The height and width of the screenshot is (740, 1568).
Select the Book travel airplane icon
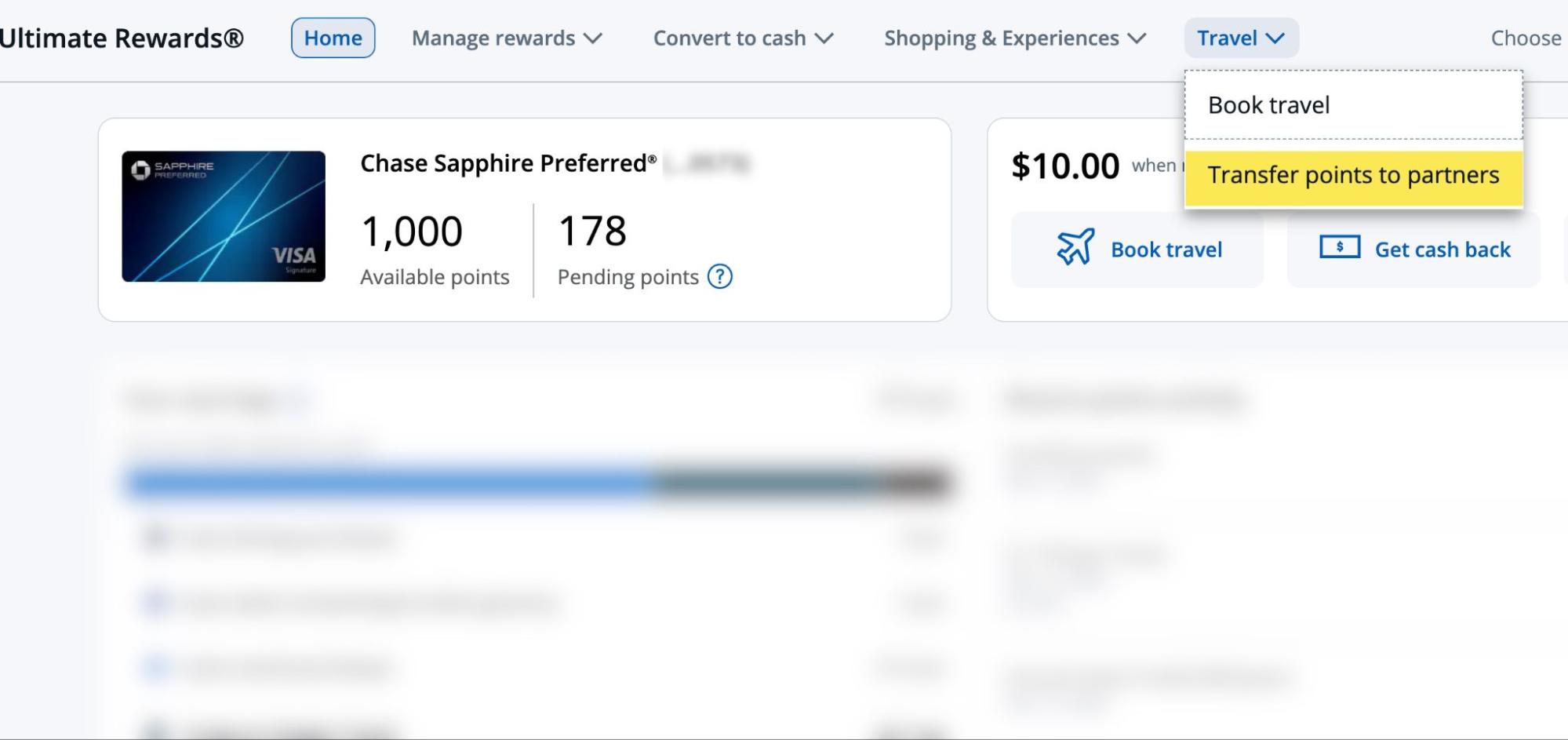pyautogui.click(x=1074, y=249)
